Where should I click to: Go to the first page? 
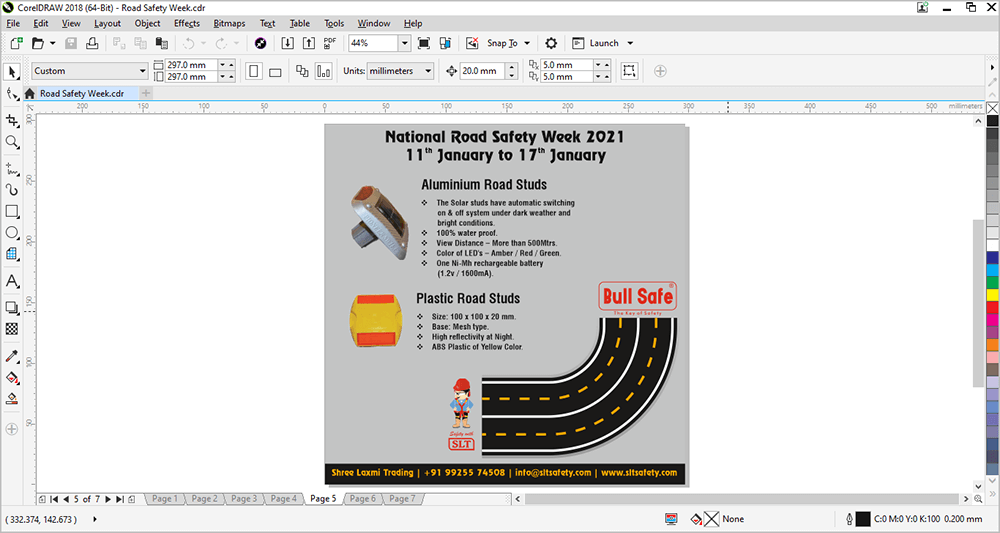[x=54, y=499]
